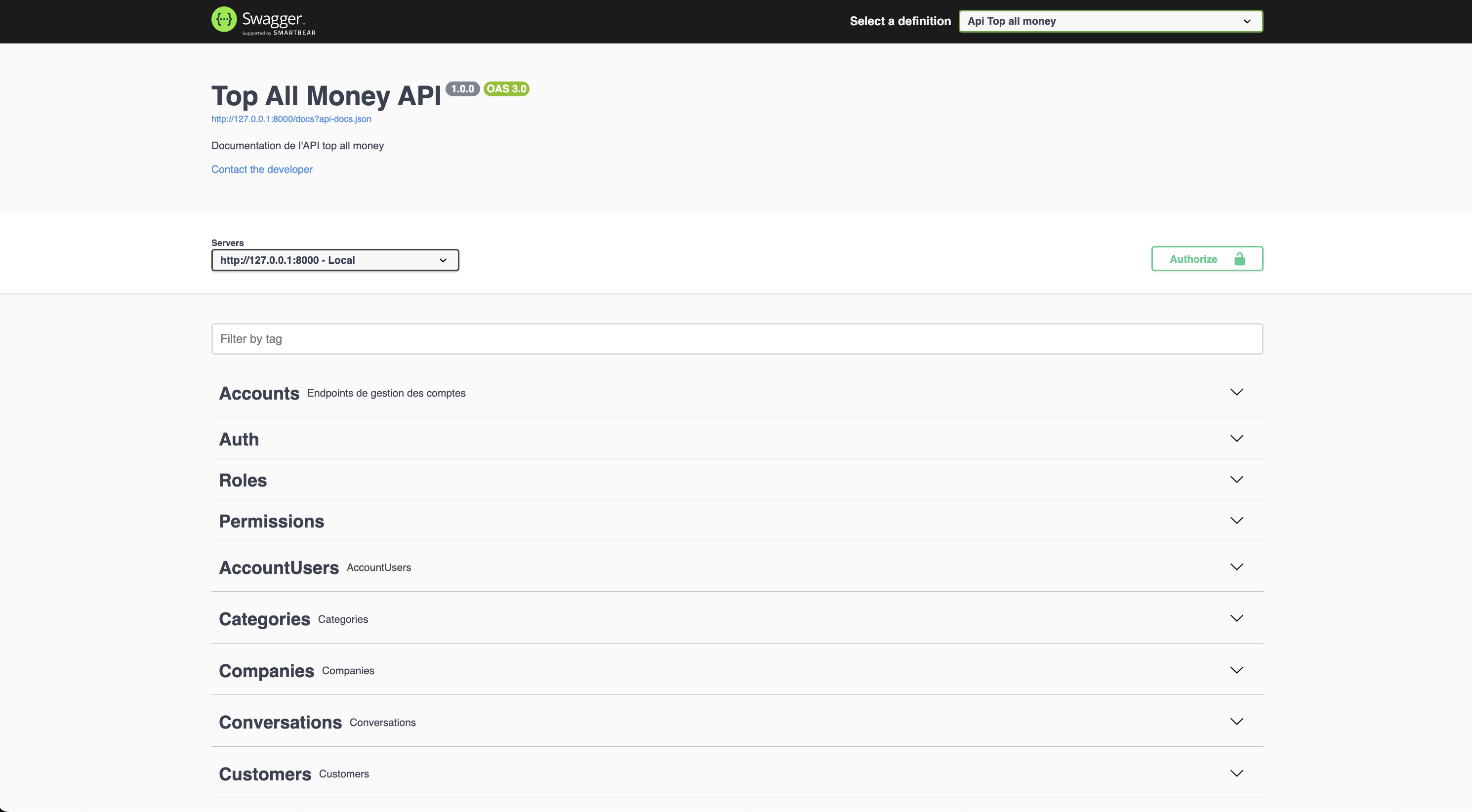The height and width of the screenshot is (812, 1472).
Task: Click the lock icon in Authorize button
Action: (1239, 259)
